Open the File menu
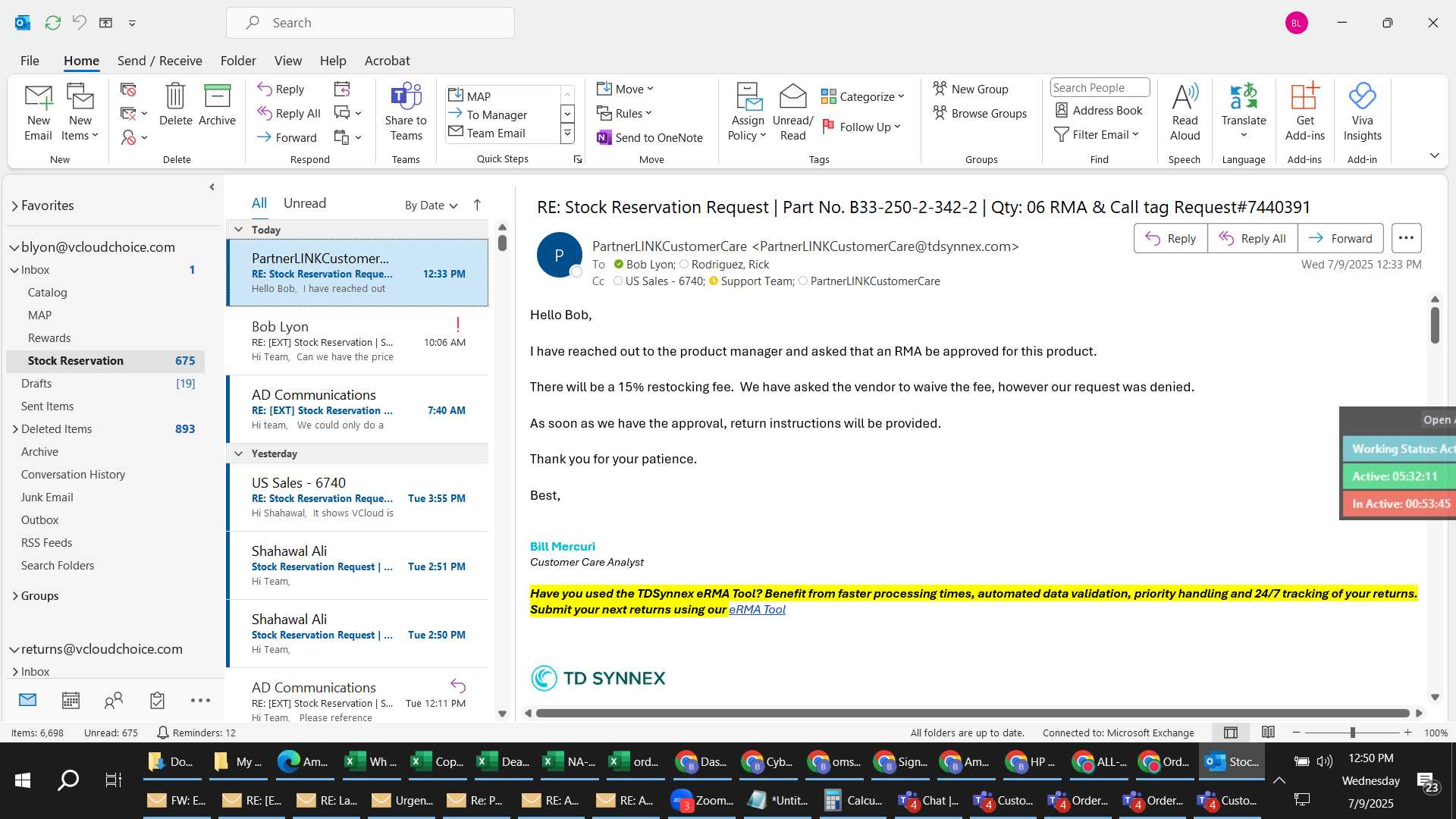The height and width of the screenshot is (819, 1456). click(30, 61)
